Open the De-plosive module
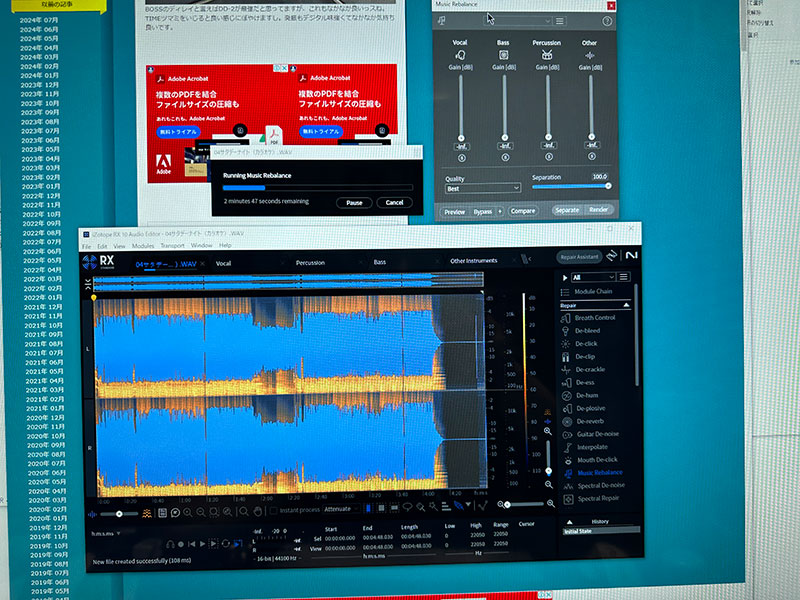The width and height of the screenshot is (800, 600). click(585, 408)
